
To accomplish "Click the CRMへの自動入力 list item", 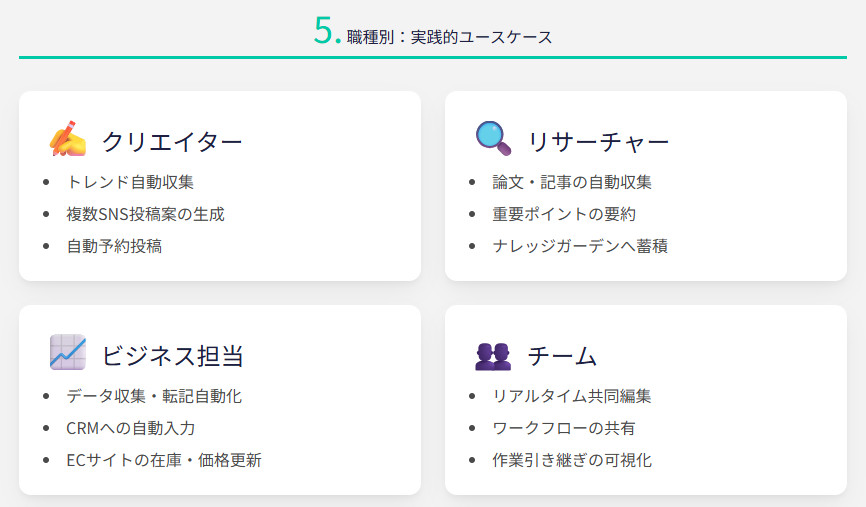I will click(130, 428).
